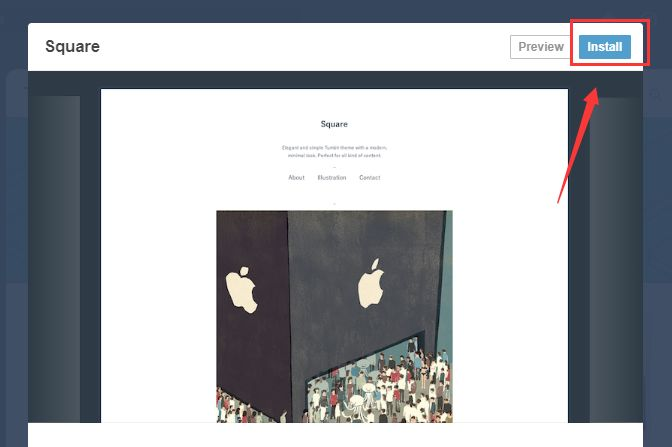Screen dimensions: 672x447
Task: Click the right Apple logo on the cube
Action: 371,283
